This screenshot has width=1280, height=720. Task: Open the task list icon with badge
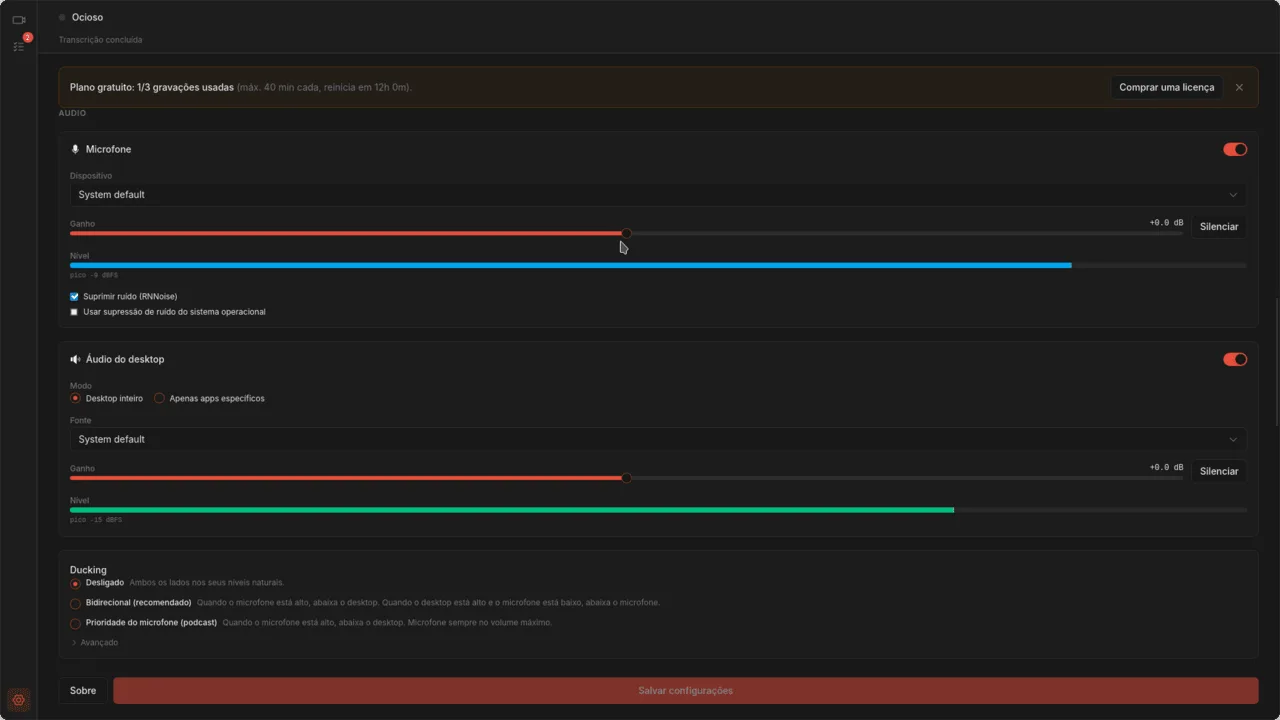pyautogui.click(x=18, y=46)
